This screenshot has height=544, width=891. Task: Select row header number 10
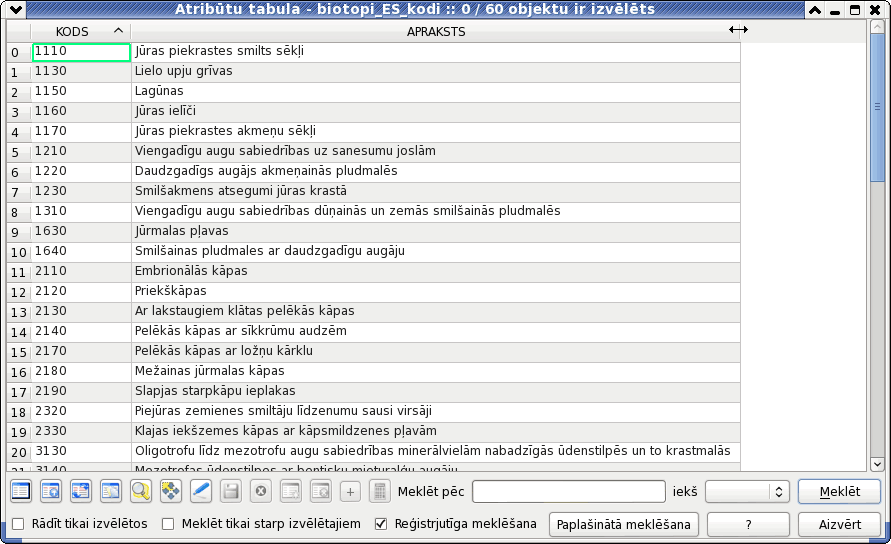pyautogui.click(x=19, y=252)
